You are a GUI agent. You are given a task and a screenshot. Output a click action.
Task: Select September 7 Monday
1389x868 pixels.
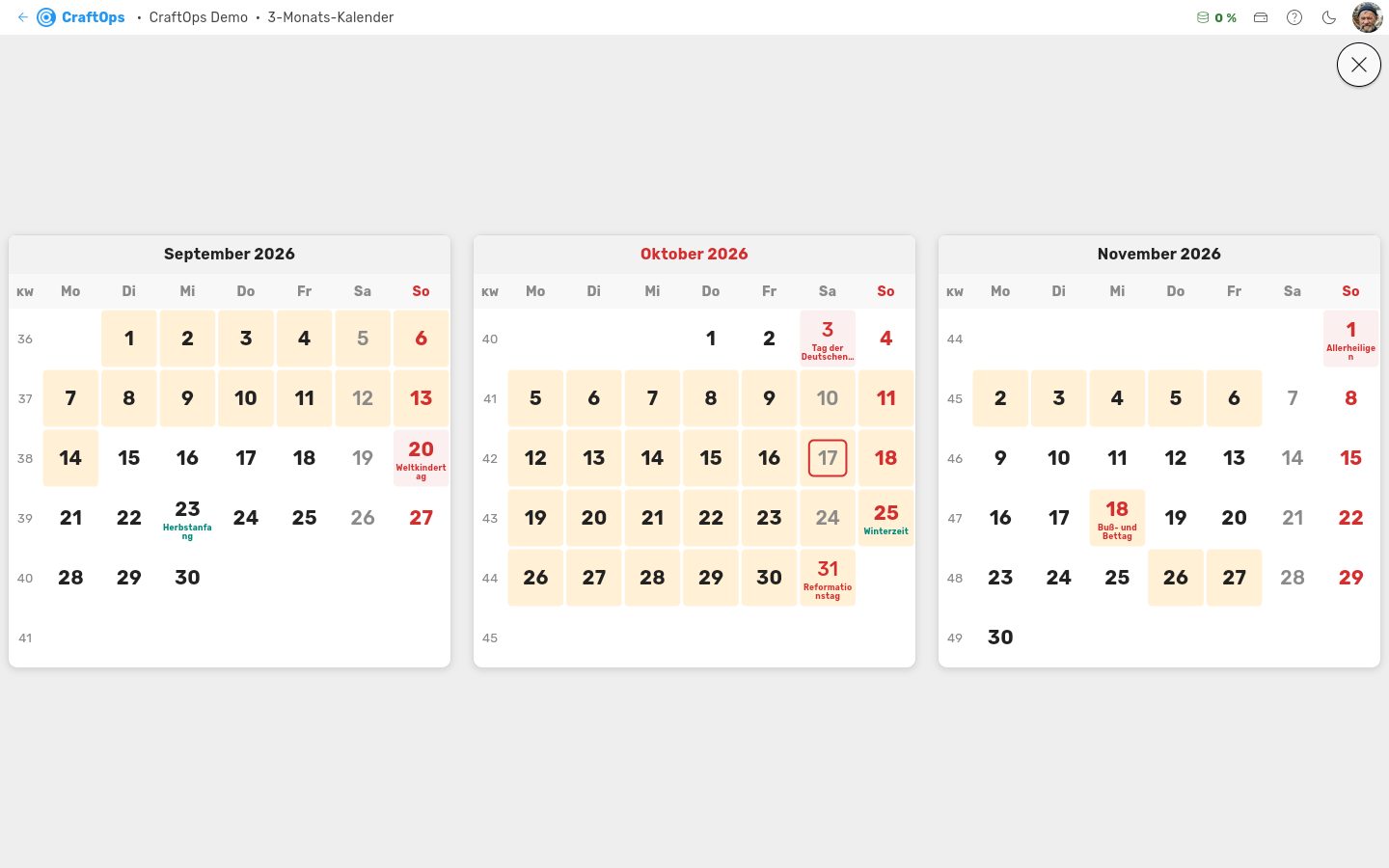coord(70,398)
